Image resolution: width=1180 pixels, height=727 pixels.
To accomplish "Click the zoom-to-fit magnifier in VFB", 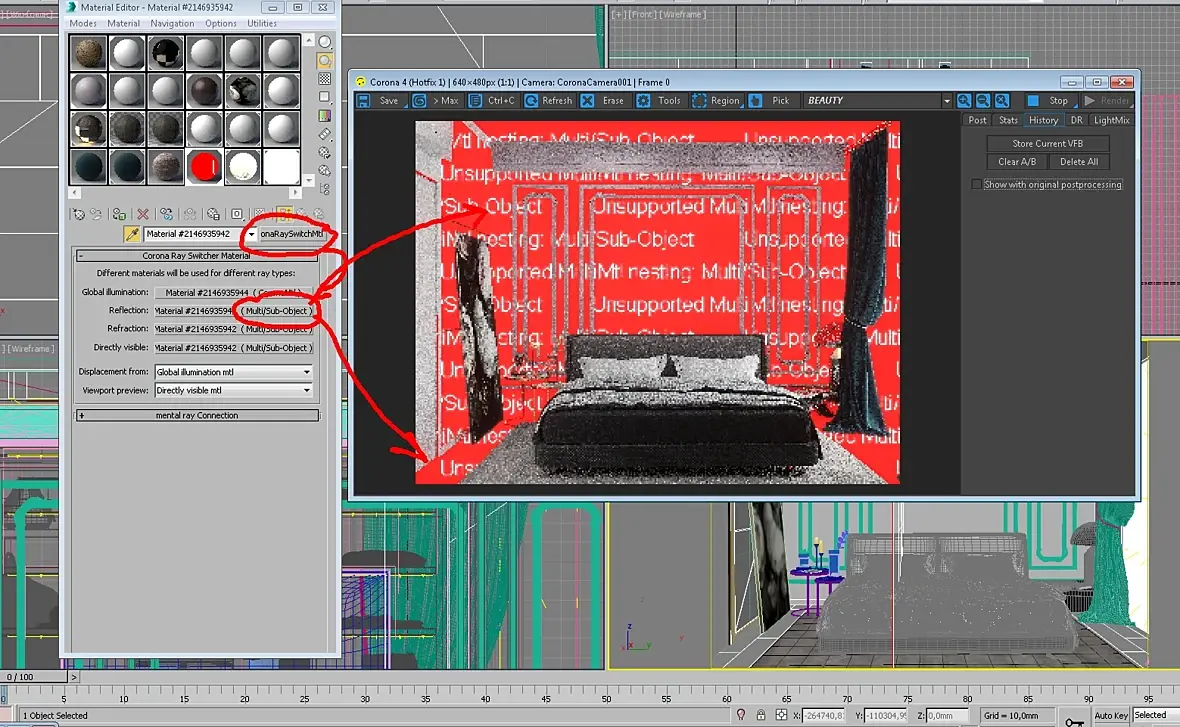I will (1002, 100).
